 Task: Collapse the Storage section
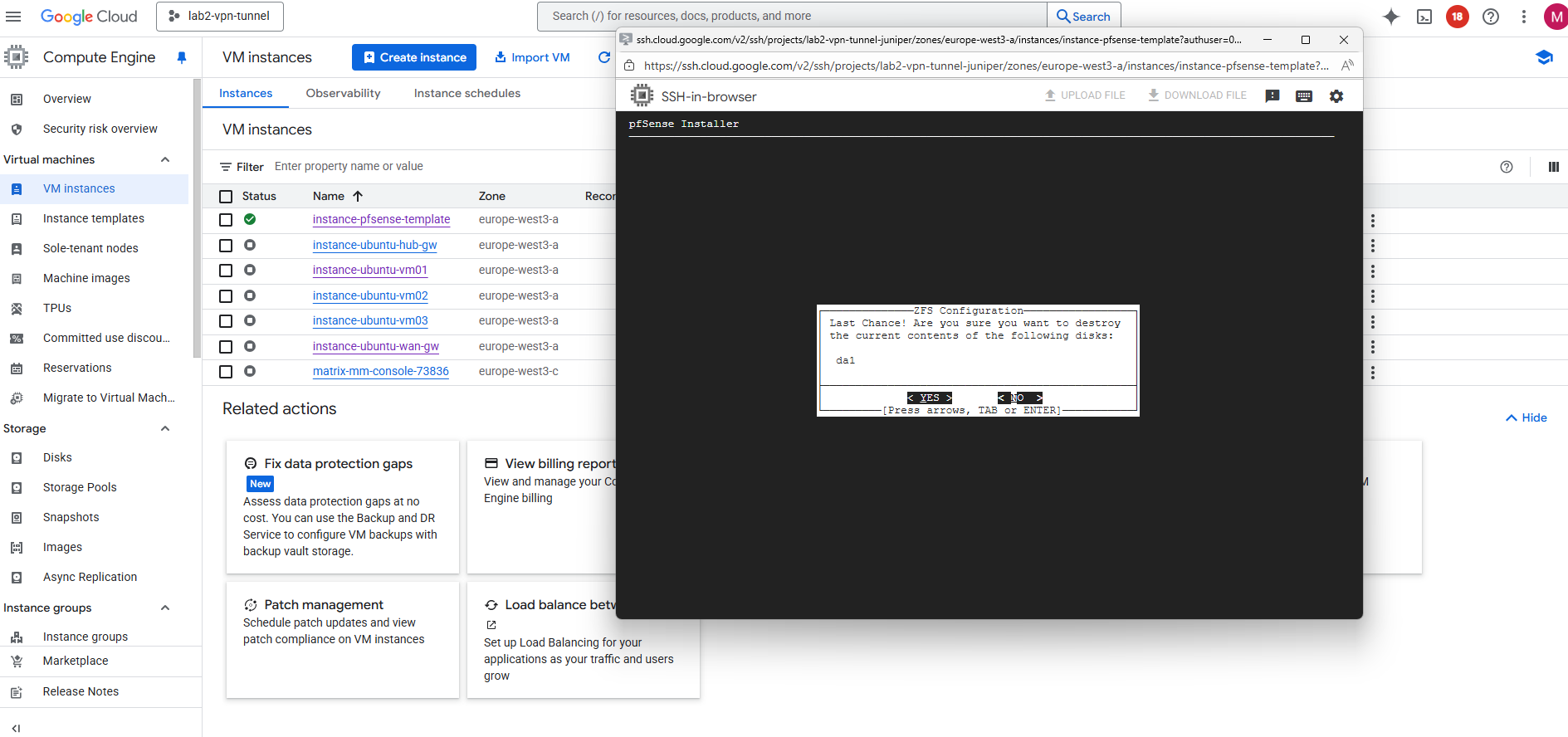point(165,428)
